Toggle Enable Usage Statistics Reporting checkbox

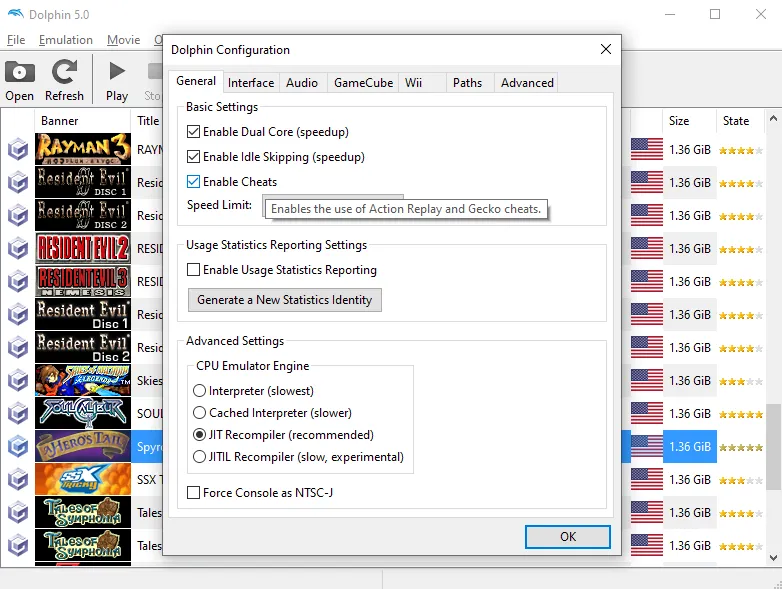pyautogui.click(x=194, y=270)
